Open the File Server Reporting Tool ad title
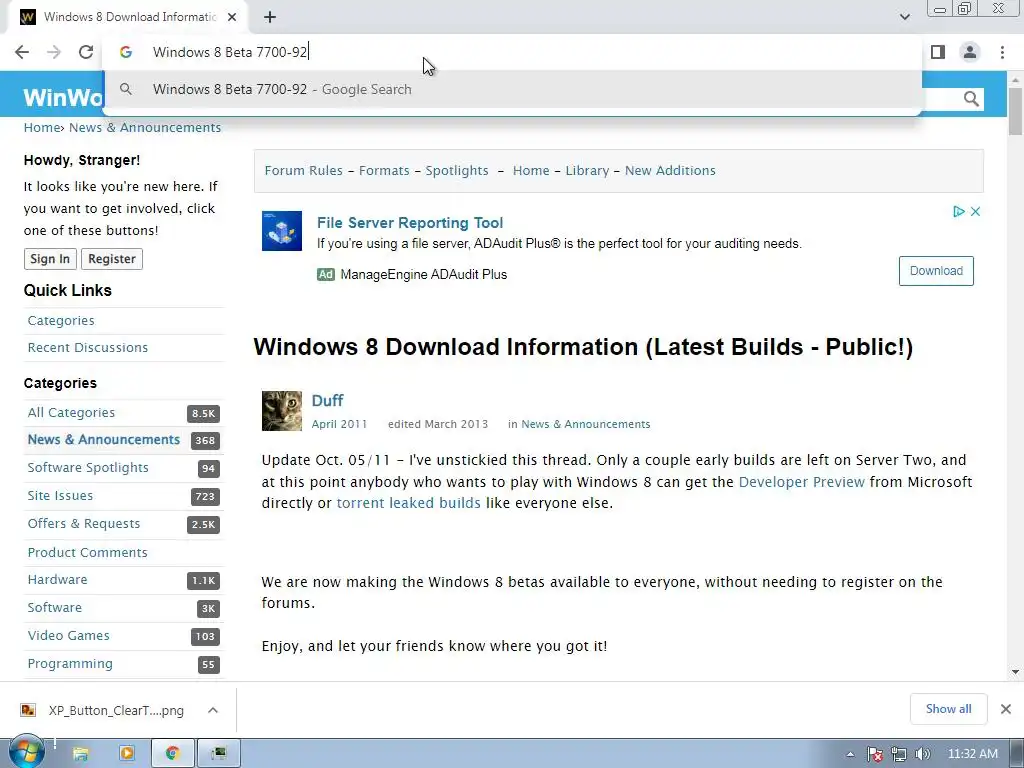The width and height of the screenshot is (1024, 768). click(409, 223)
